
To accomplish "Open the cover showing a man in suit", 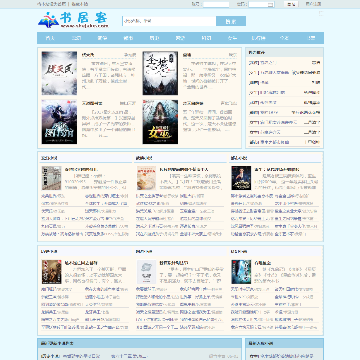I will (x=241, y=178).
